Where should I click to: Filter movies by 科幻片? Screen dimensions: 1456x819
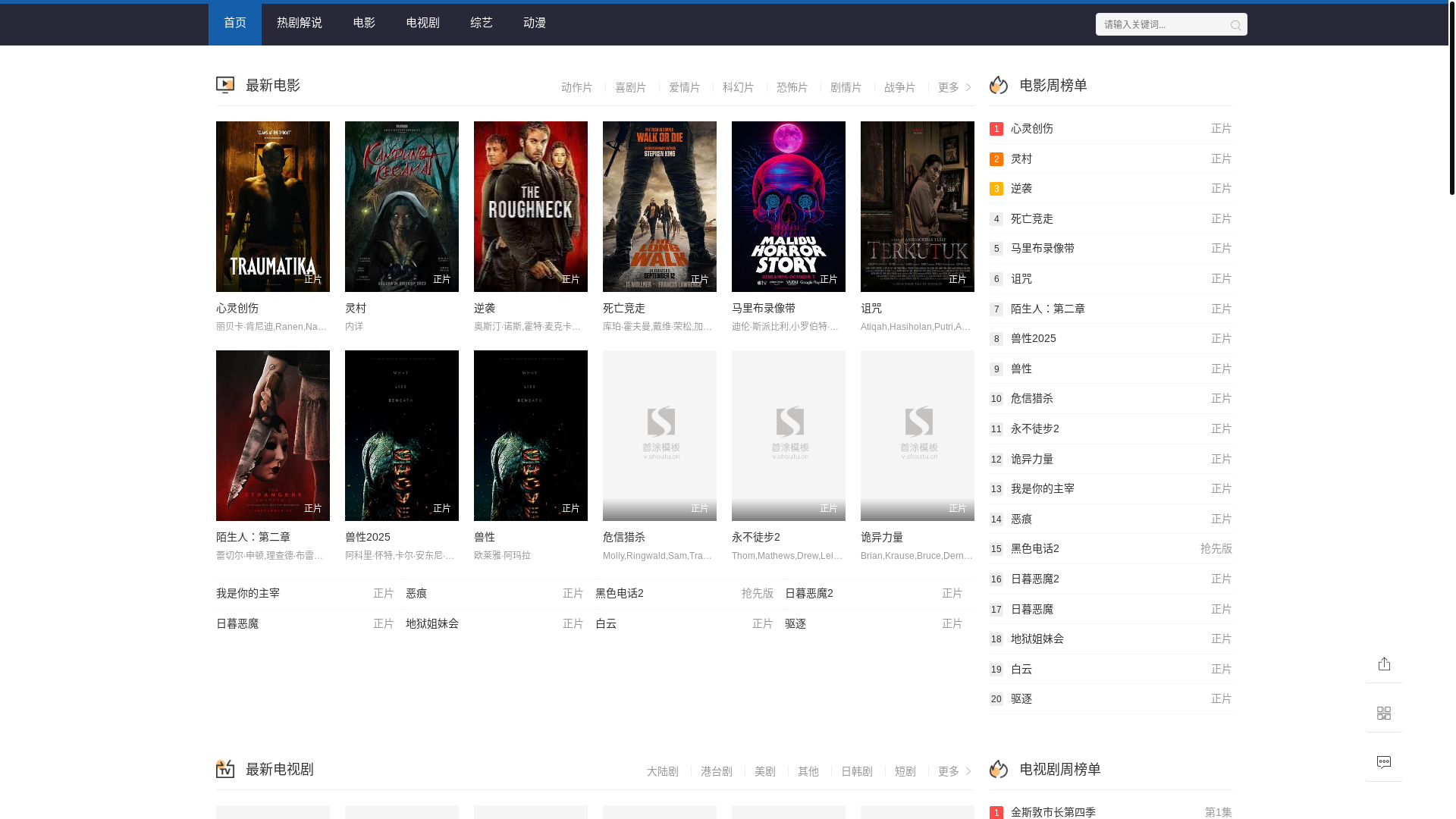tap(738, 87)
